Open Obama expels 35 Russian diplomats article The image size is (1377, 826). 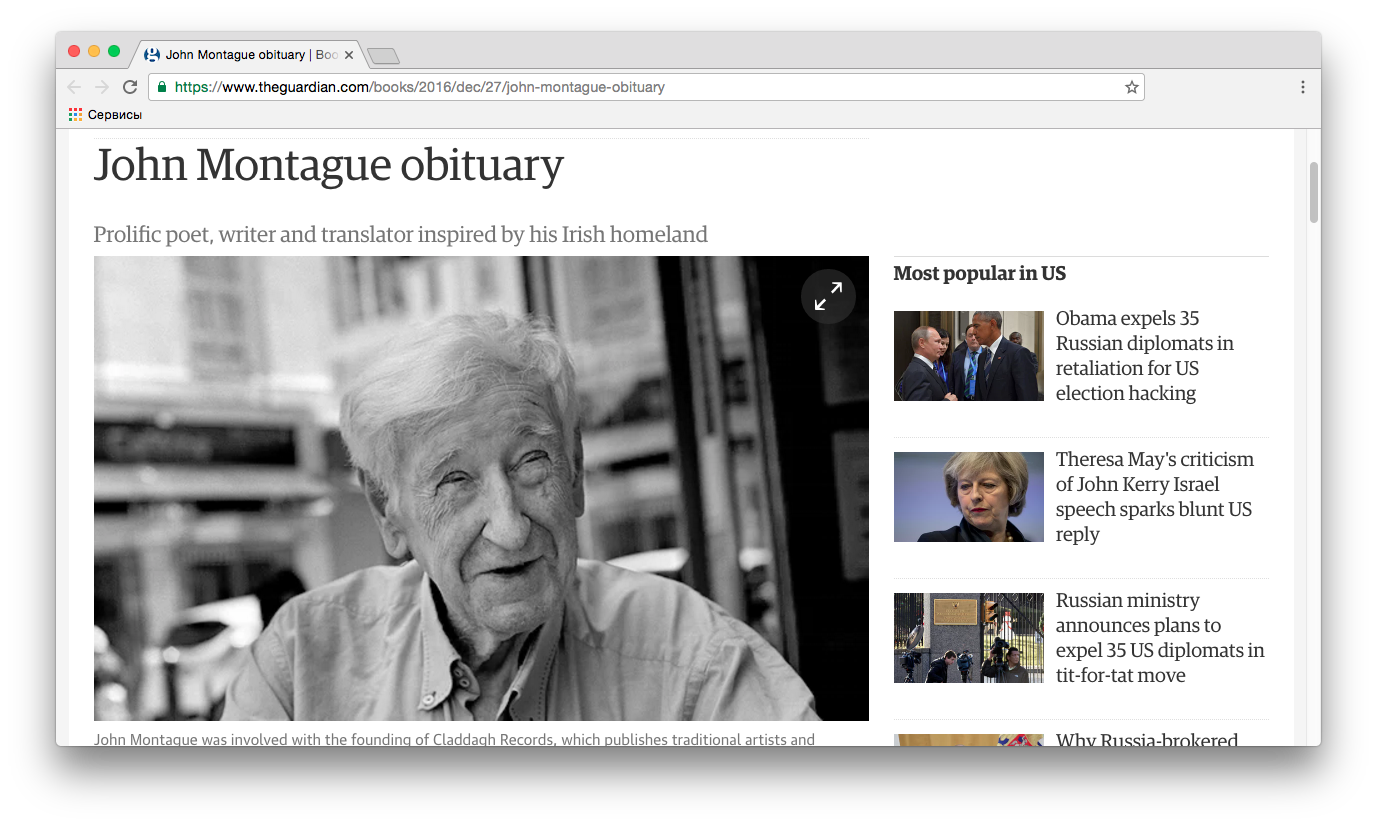tap(1144, 356)
